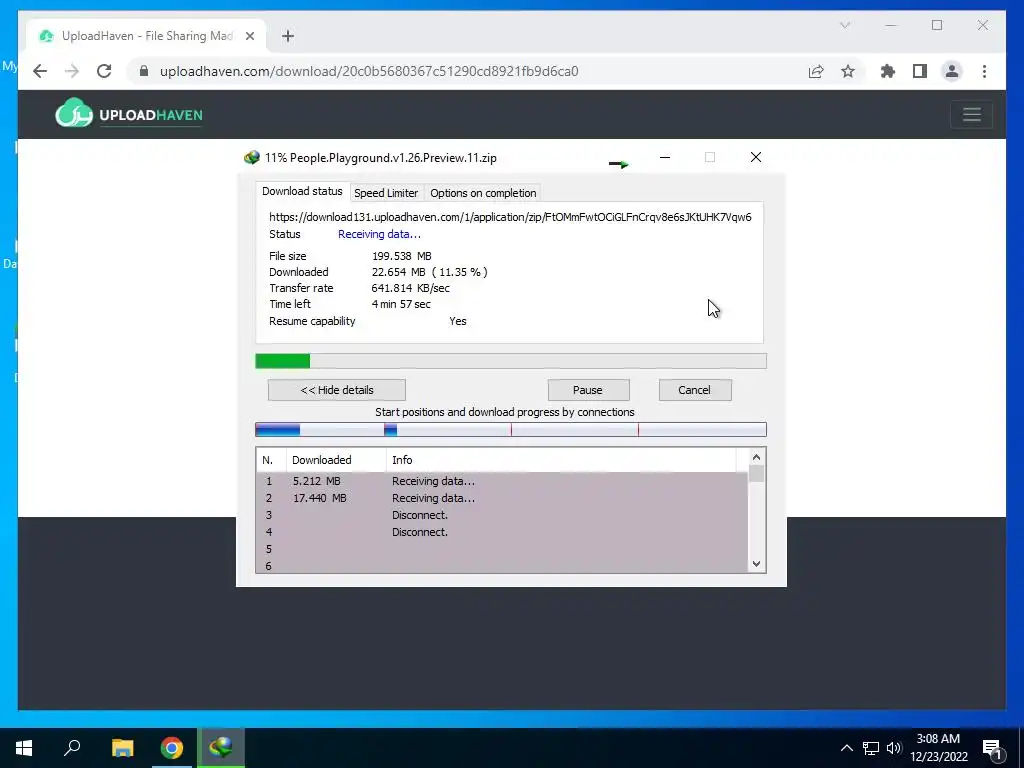Open Windows taskbar search

pos(72,748)
